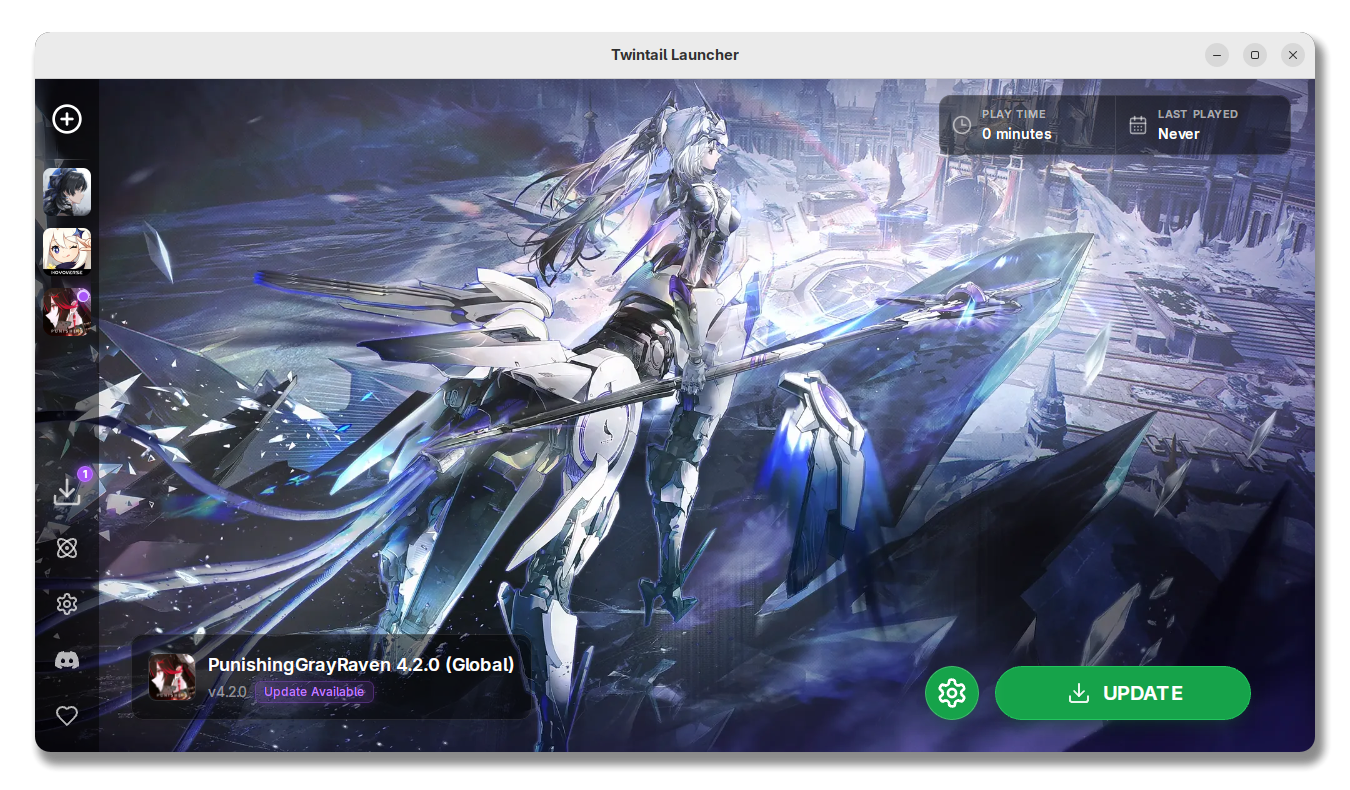Click the Play Time clock icon

tap(962, 125)
